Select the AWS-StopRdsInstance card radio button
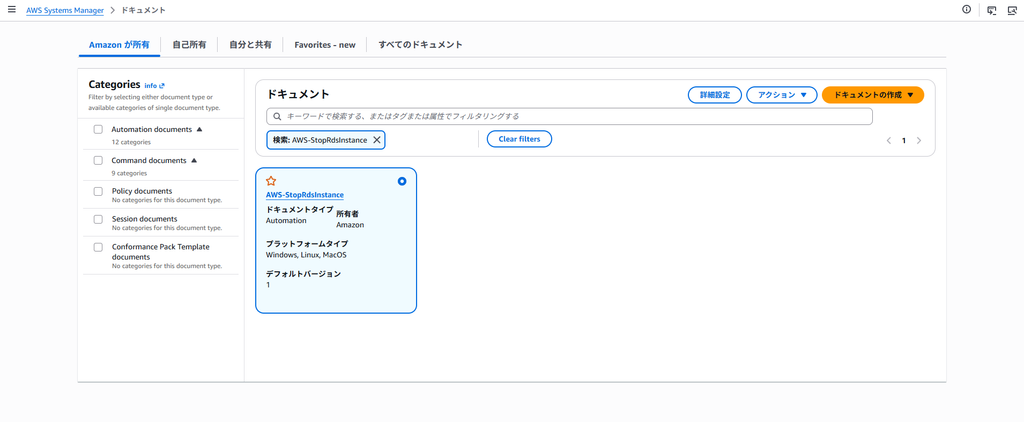 coord(402,181)
